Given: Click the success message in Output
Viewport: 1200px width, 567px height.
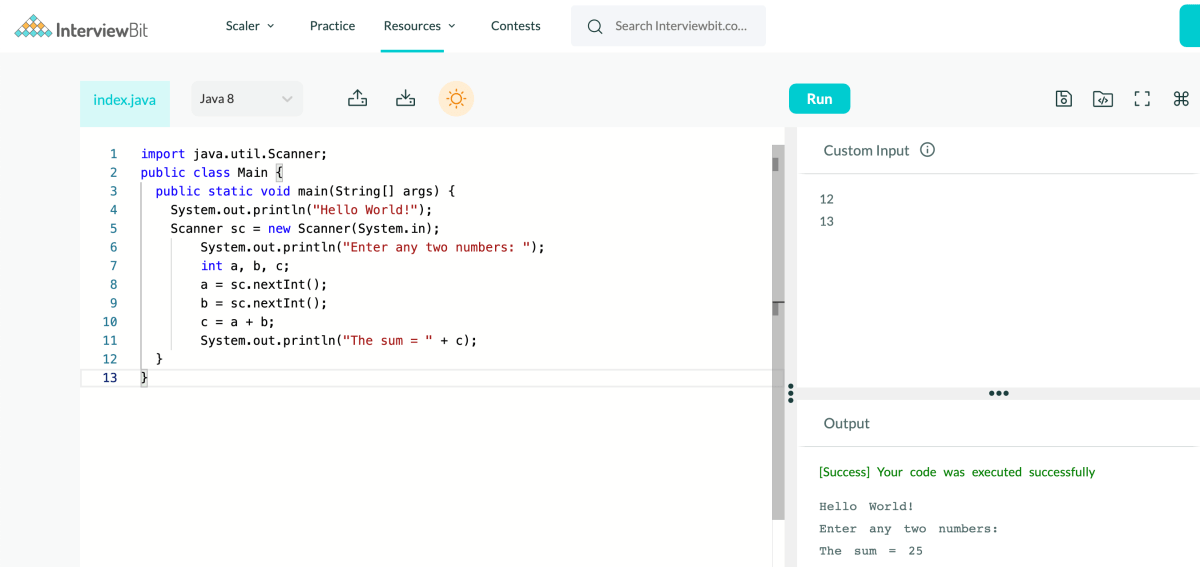Looking at the screenshot, I should click(x=957, y=472).
